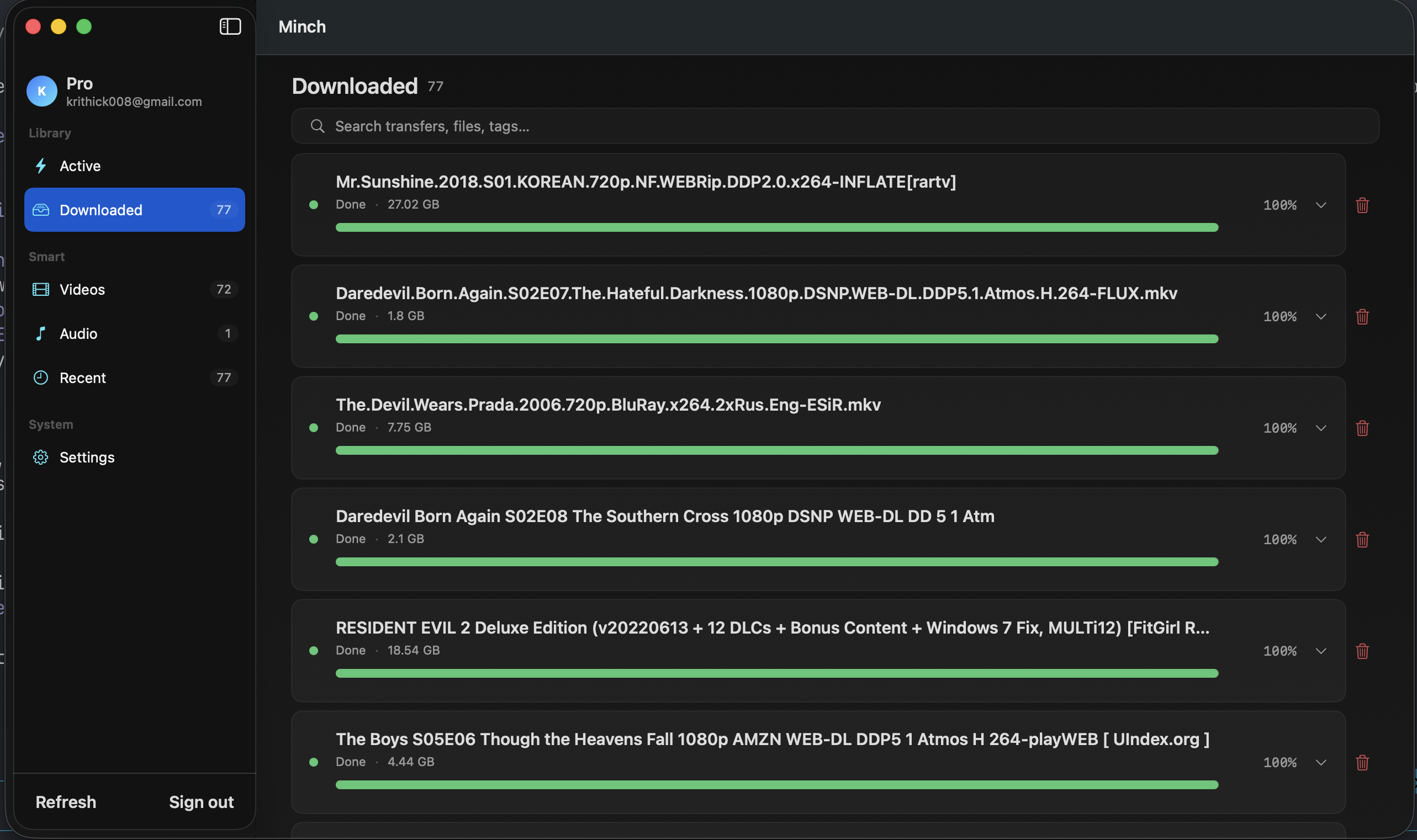This screenshot has width=1417, height=840.
Task: Click the film strip Videos icon
Action: [x=41, y=290]
